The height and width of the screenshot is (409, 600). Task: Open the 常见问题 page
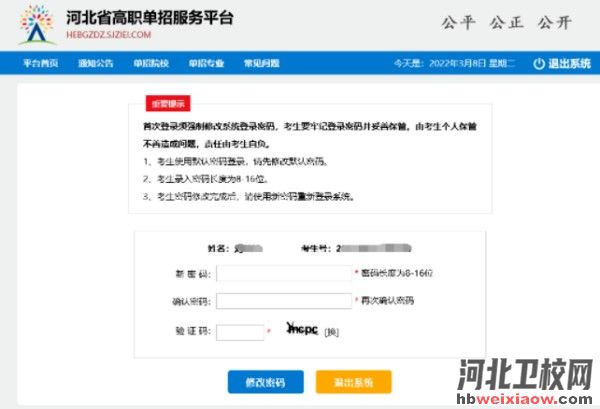point(261,63)
